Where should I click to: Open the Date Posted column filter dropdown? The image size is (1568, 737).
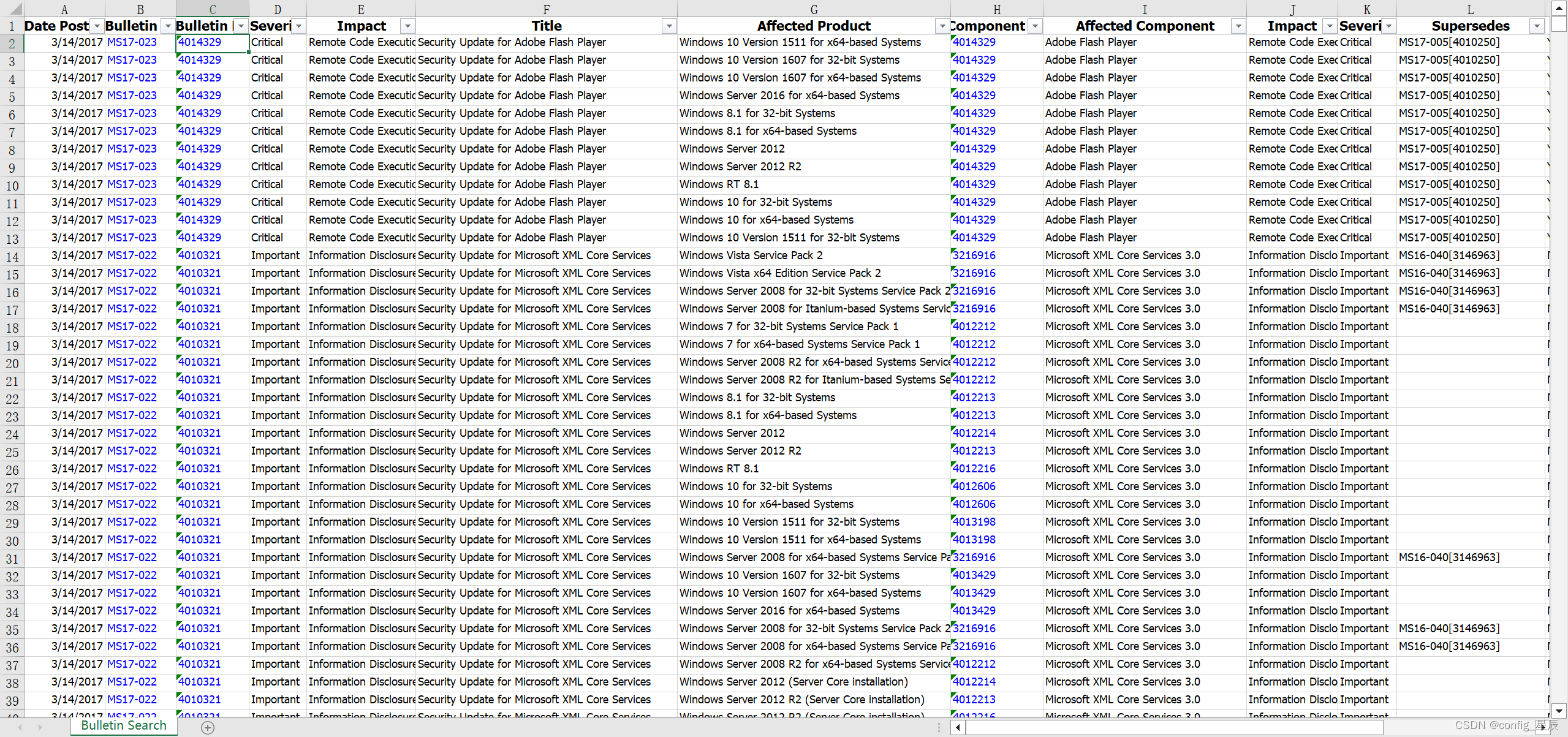click(x=97, y=26)
